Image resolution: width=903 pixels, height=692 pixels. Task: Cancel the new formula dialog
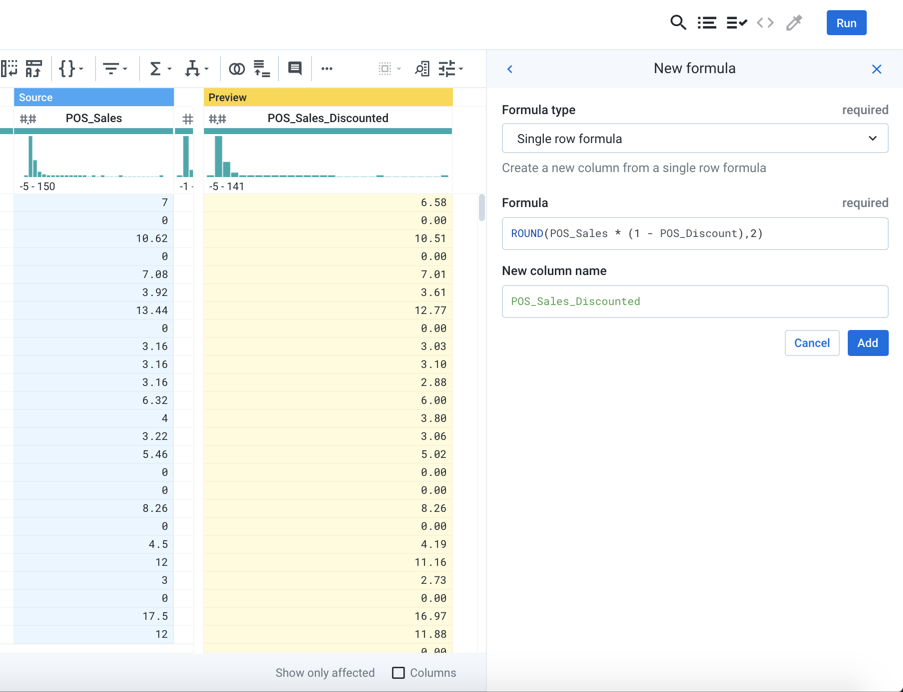coord(813,343)
